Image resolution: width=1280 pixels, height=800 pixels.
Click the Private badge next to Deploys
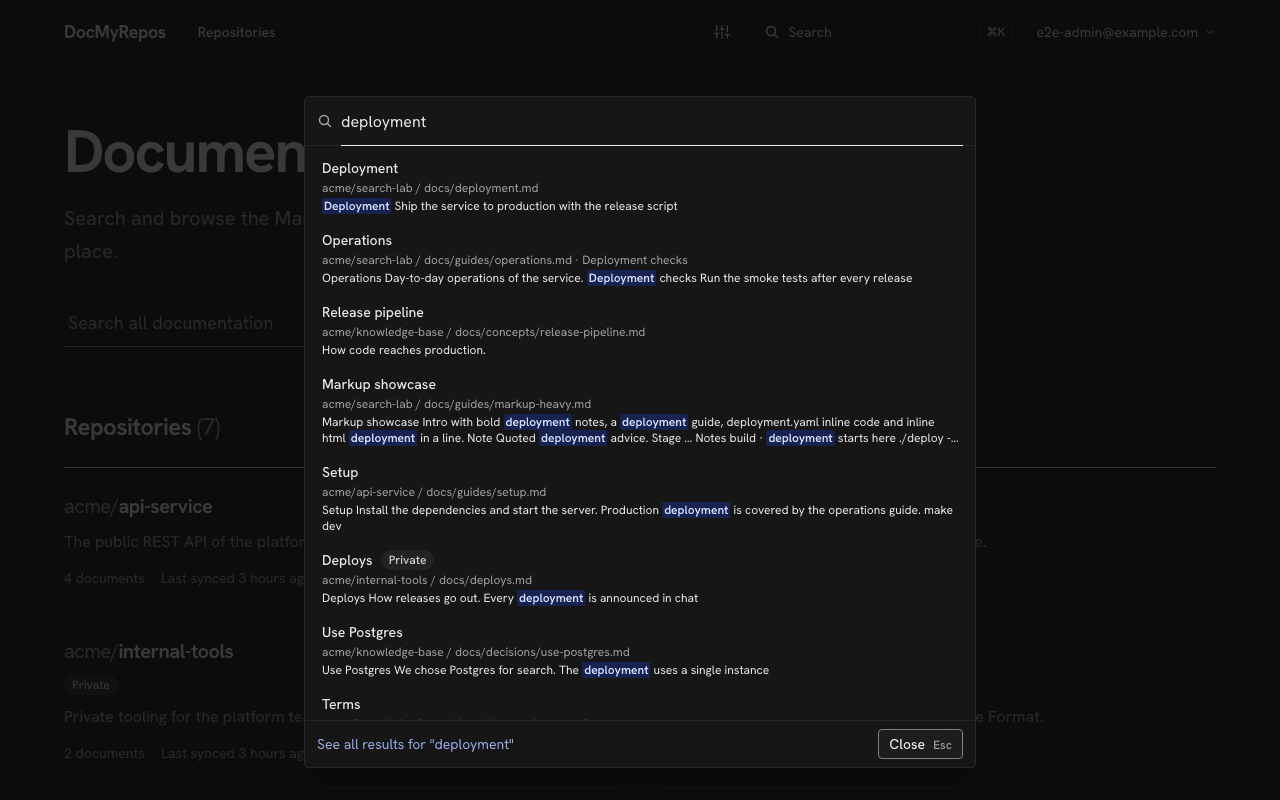pos(407,560)
